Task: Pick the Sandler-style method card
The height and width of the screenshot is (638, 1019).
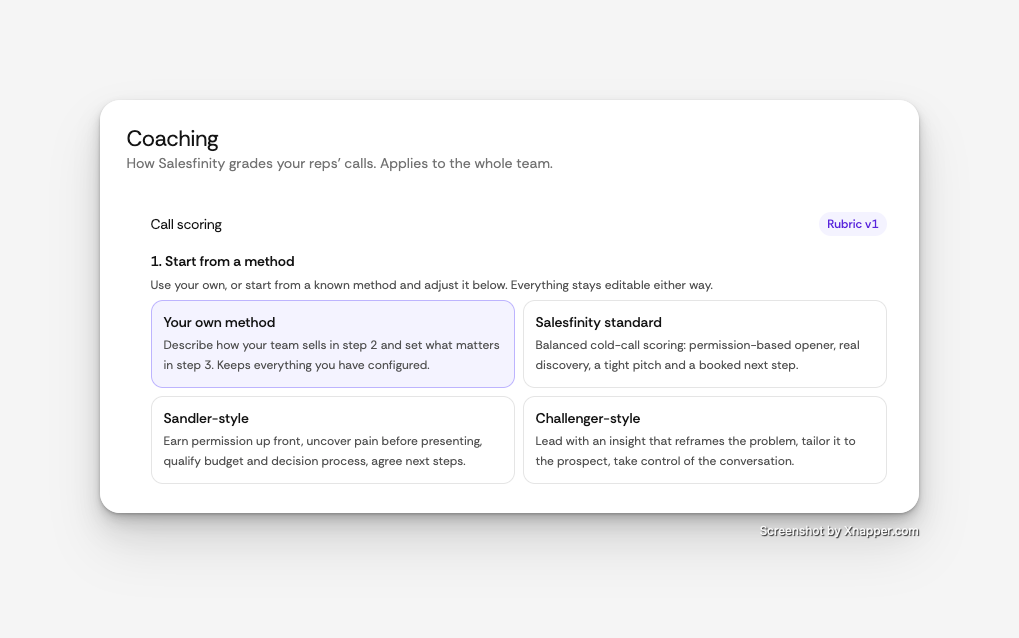Action: tap(333, 440)
